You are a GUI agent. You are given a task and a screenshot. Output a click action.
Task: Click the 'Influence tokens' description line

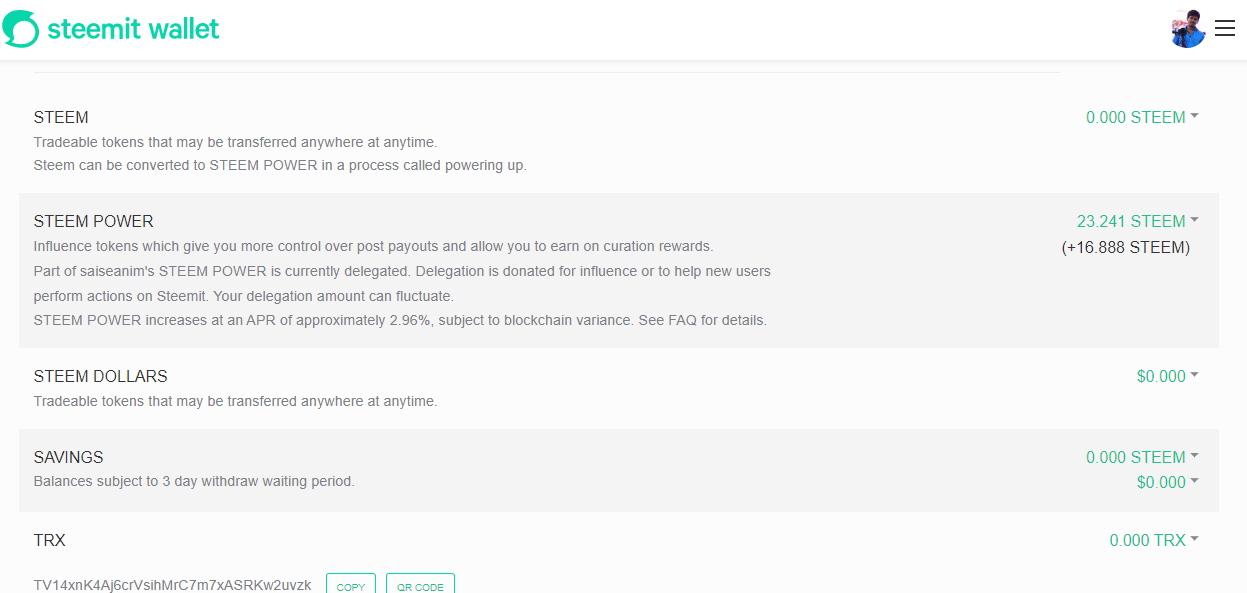374,246
